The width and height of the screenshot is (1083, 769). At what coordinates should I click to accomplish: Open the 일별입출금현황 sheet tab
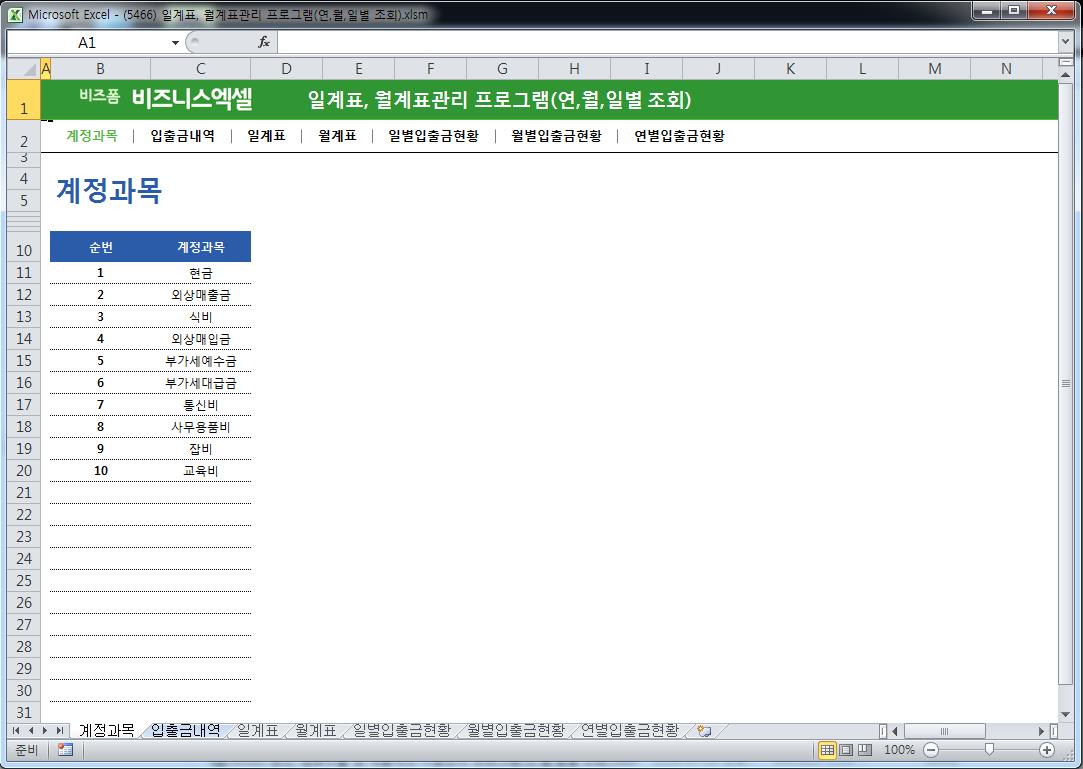(x=401, y=730)
